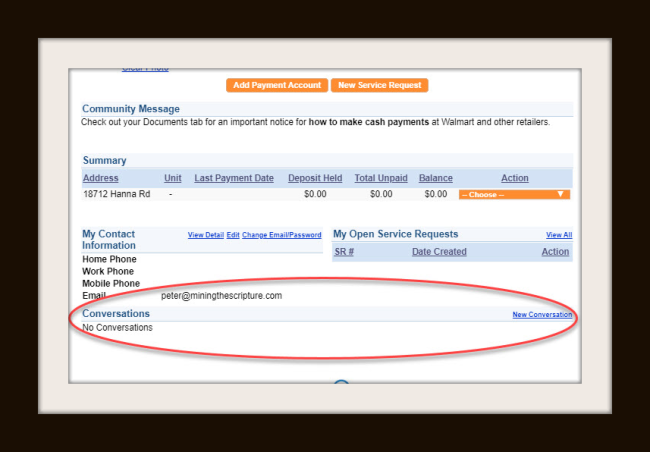Viewport: 650px width, 452px height.
Task: Expand the Choose action dropdown
Action: pos(514,194)
